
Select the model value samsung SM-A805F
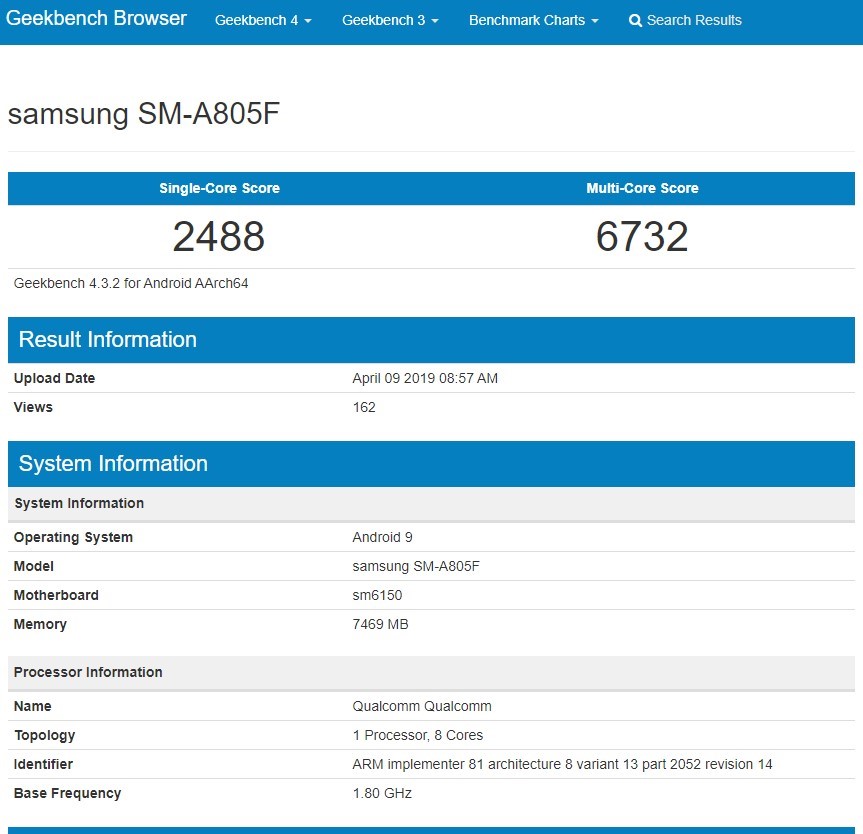coord(416,566)
